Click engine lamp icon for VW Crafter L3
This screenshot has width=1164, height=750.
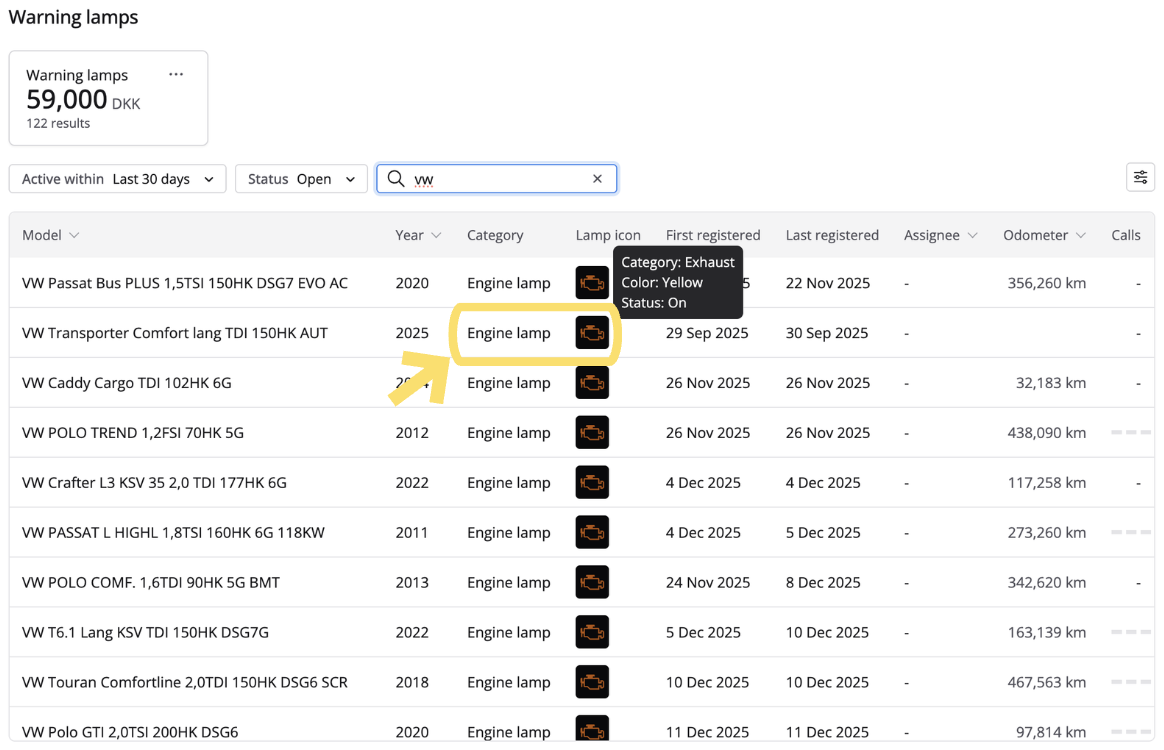point(592,483)
